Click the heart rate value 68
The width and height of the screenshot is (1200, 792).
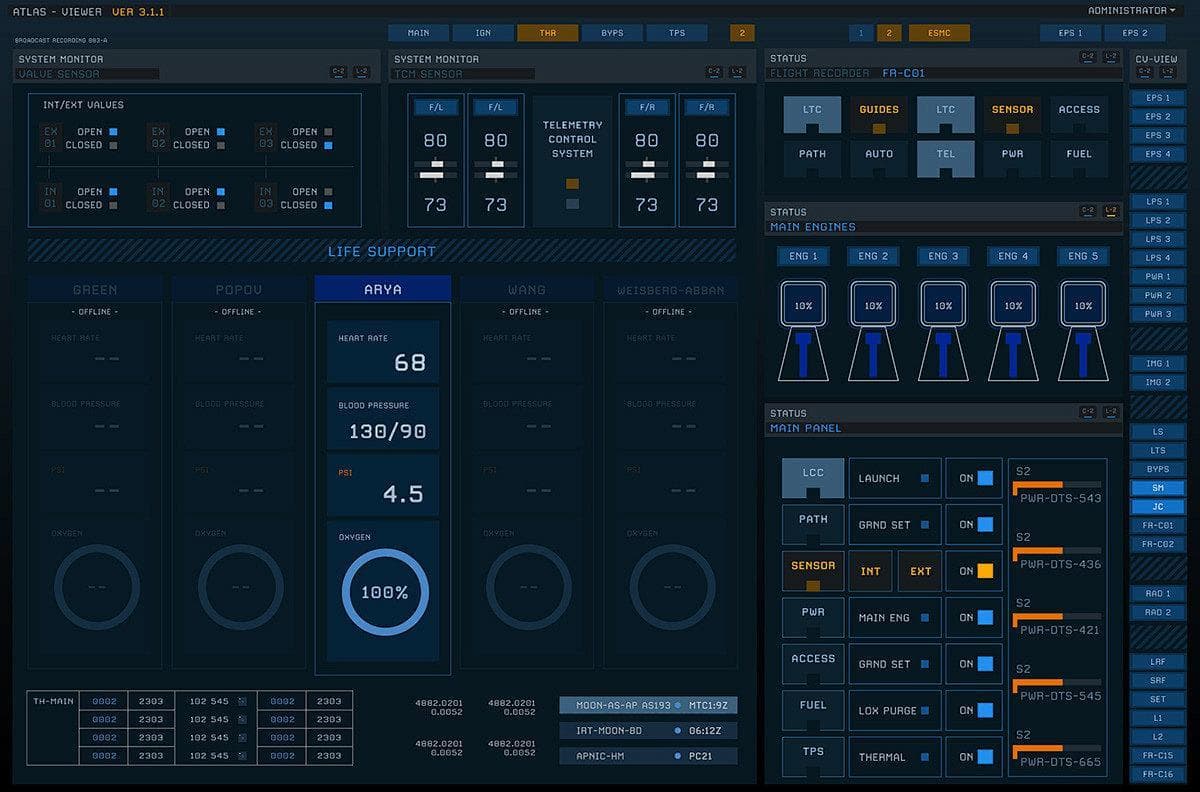click(410, 362)
